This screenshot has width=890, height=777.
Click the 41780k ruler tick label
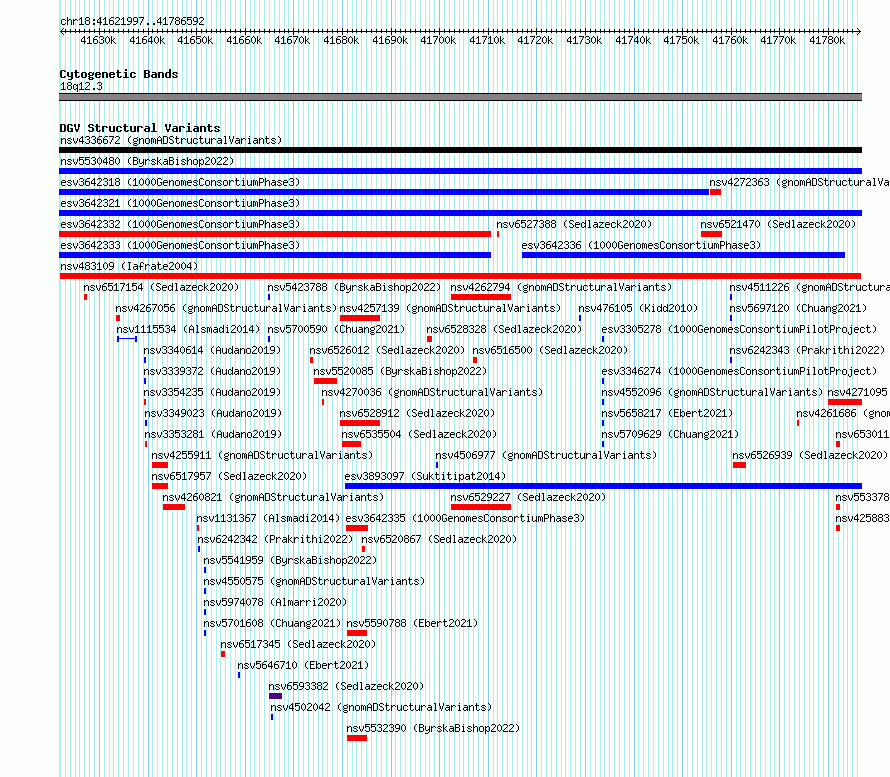827,40
